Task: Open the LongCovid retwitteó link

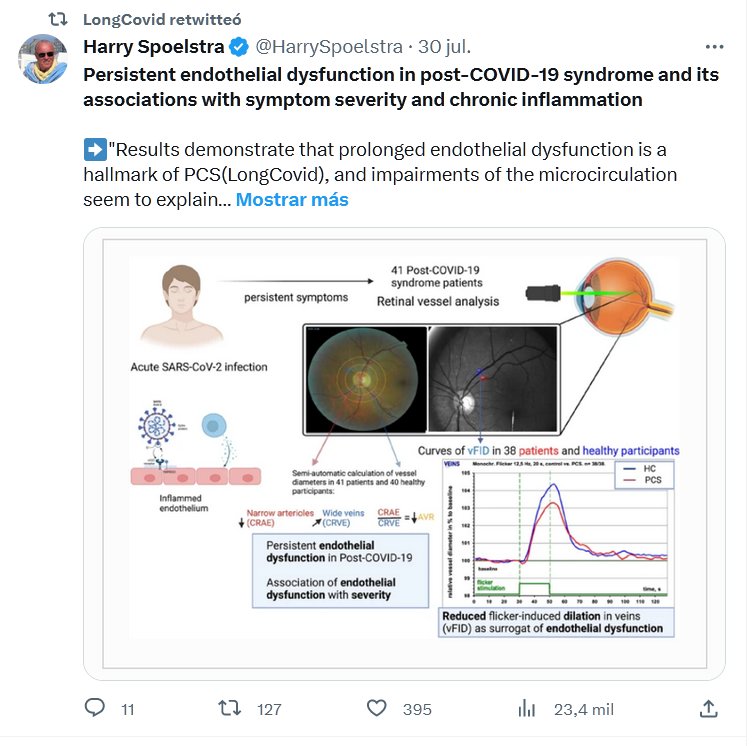Action: pyautogui.click(x=162, y=19)
